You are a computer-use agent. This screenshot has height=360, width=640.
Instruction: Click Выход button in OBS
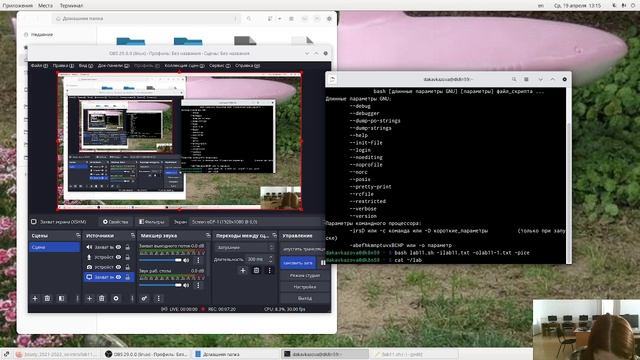[x=304, y=298]
